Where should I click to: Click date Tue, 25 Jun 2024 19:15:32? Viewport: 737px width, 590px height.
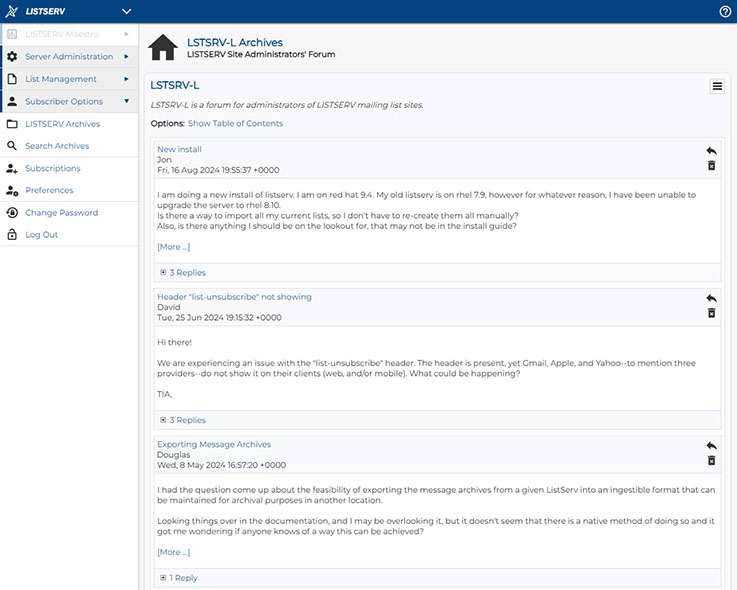click(219, 318)
